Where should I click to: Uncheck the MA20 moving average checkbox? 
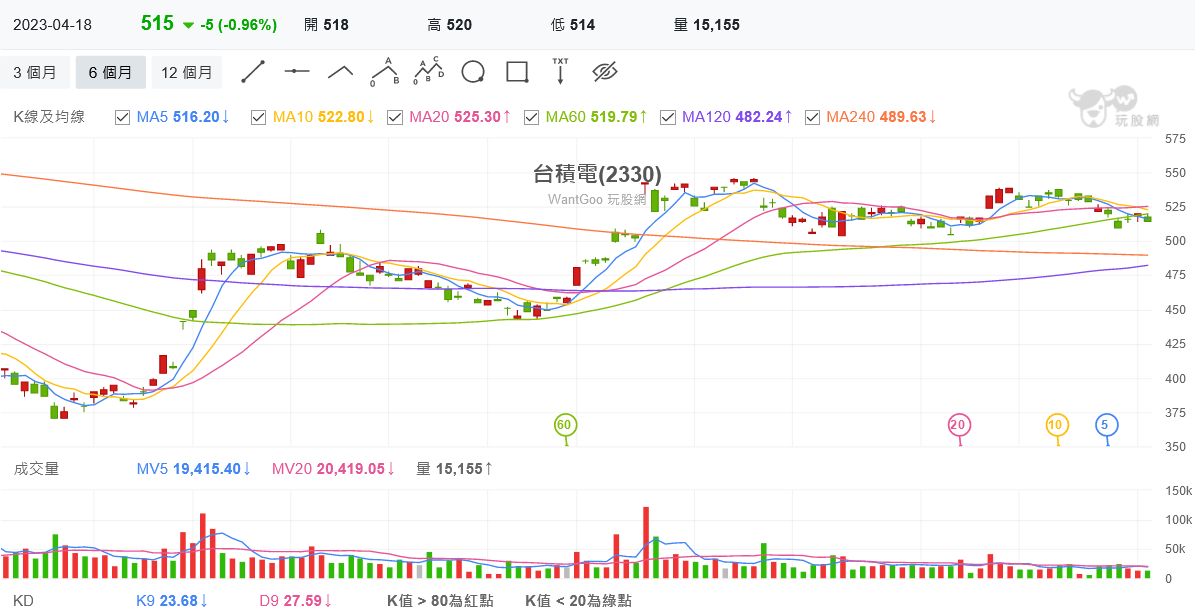pyautogui.click(x=395, y=117)
